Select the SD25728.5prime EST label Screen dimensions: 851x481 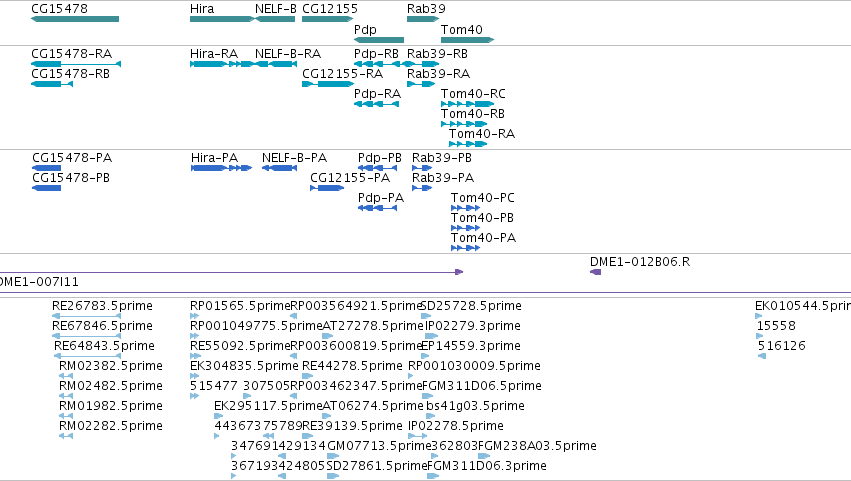471,306
